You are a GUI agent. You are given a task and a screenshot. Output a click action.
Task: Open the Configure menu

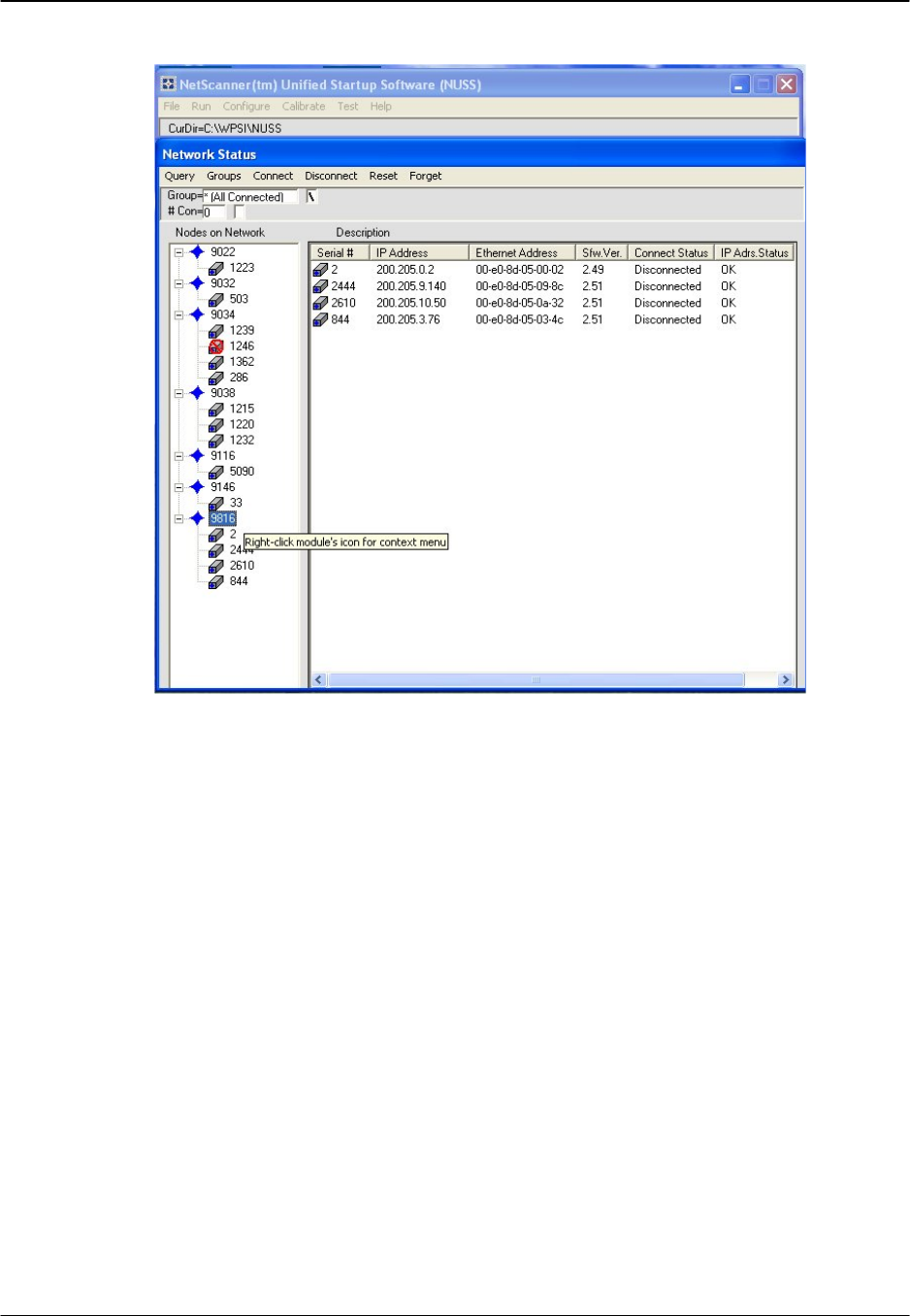pyautogui.click(x=246, y=107)
